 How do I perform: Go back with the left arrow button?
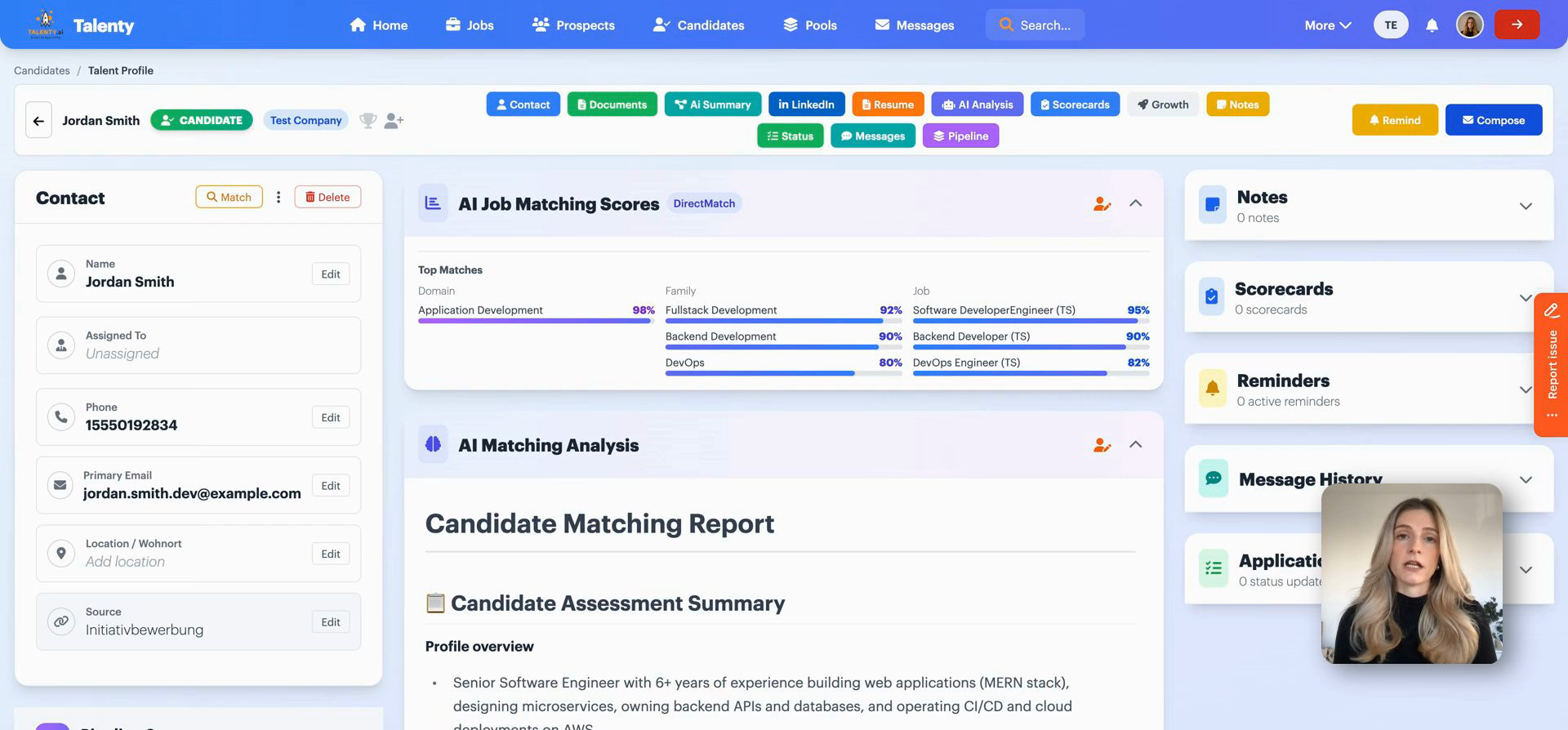coord(38,120)
